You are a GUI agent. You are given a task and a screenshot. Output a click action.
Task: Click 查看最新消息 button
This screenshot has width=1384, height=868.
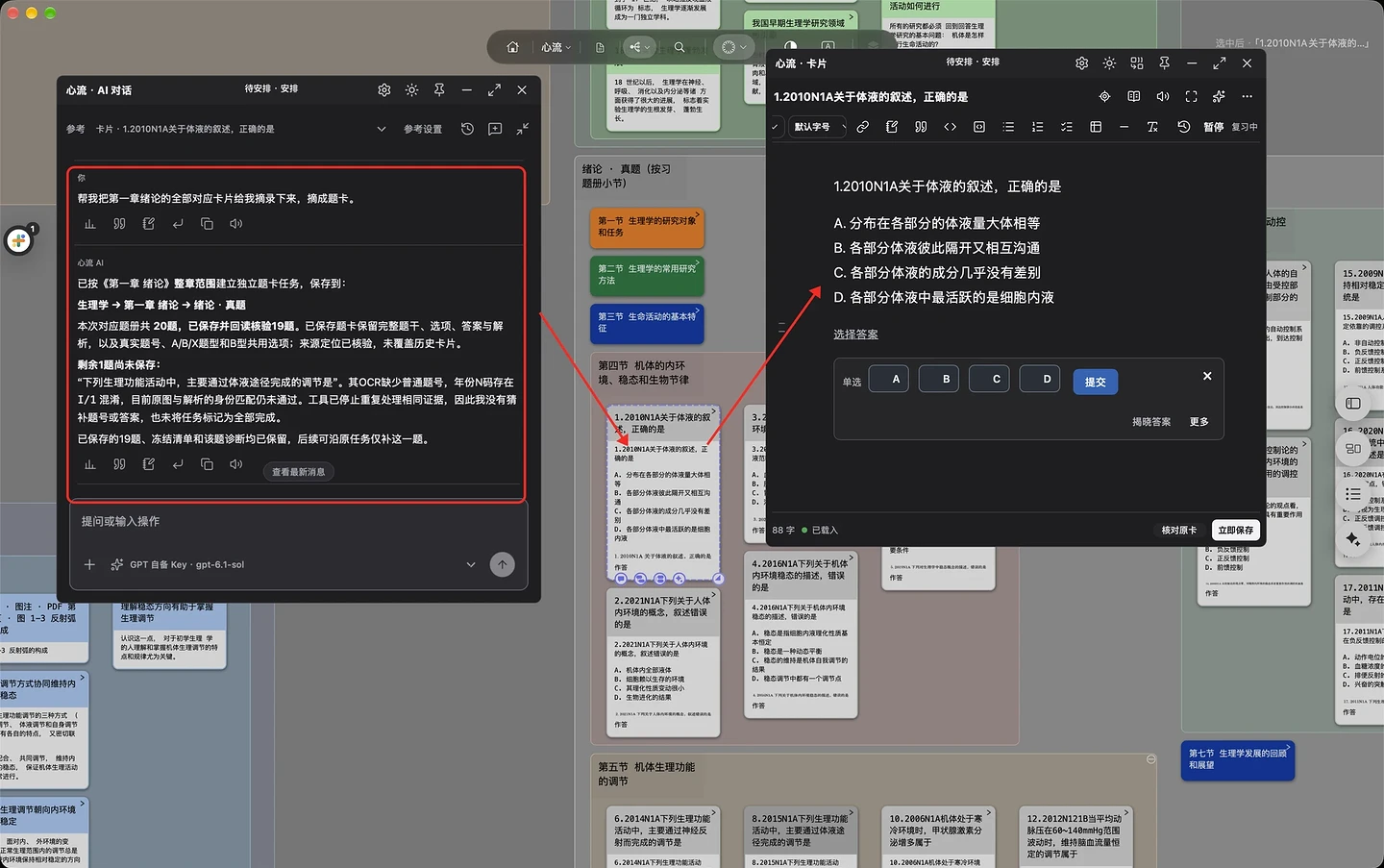(298, 472)
